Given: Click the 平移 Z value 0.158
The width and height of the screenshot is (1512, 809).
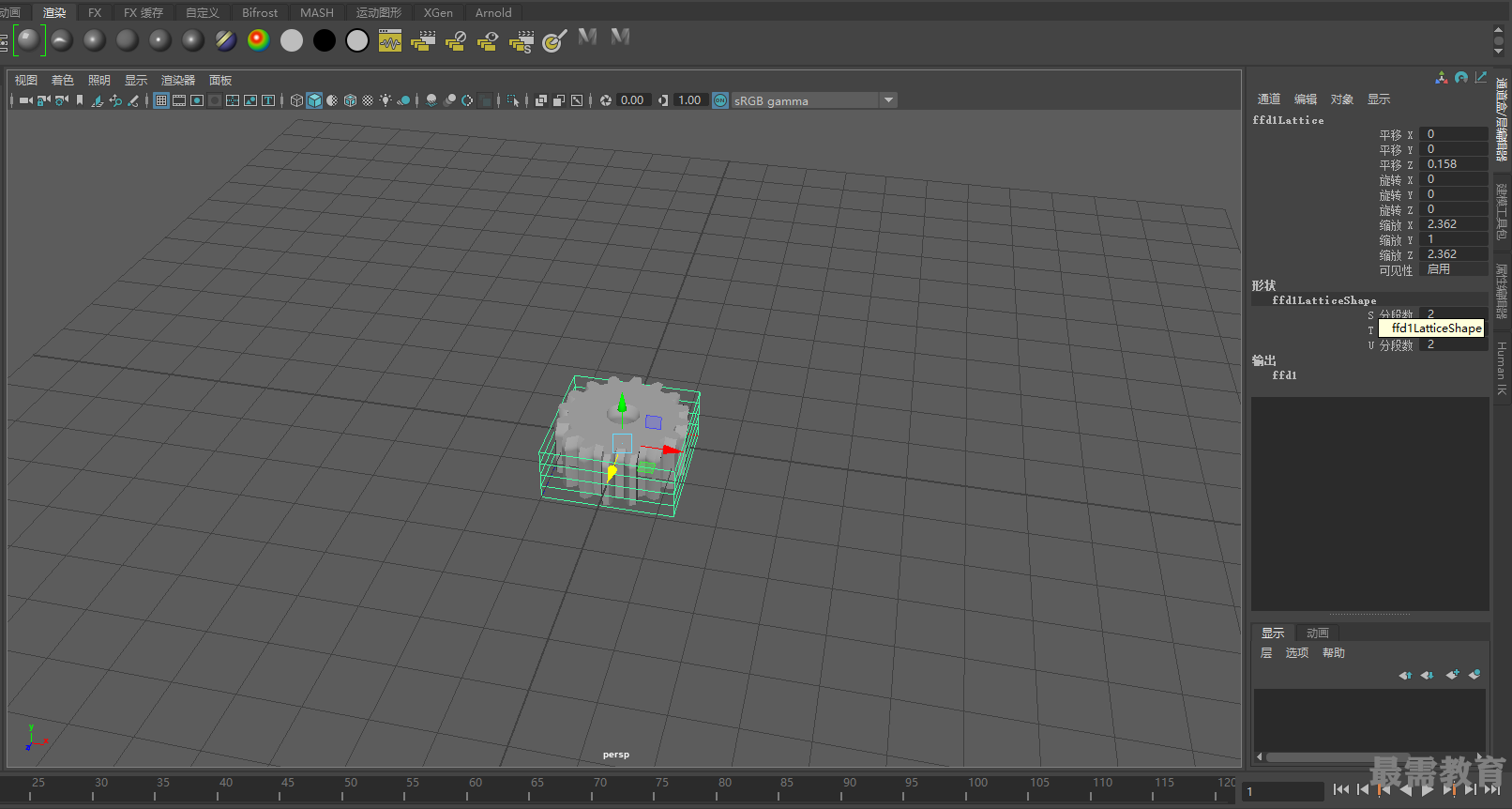Looking at the screenshot, I should [x=1454, y=164].
